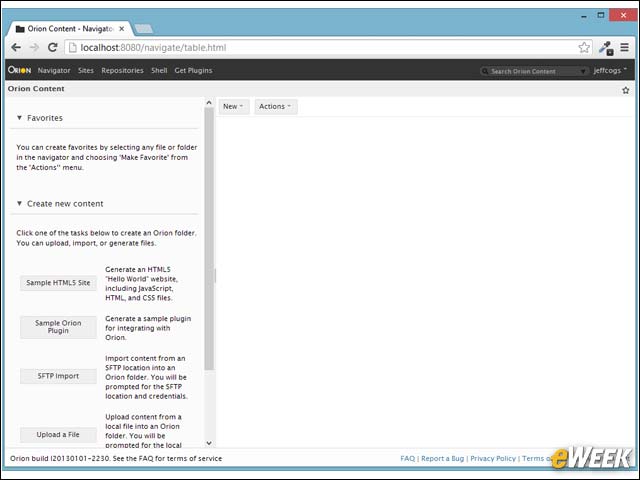The image size is (640, 480).
Task: Click the Orion Content favorite star
Action: [626, 90]
